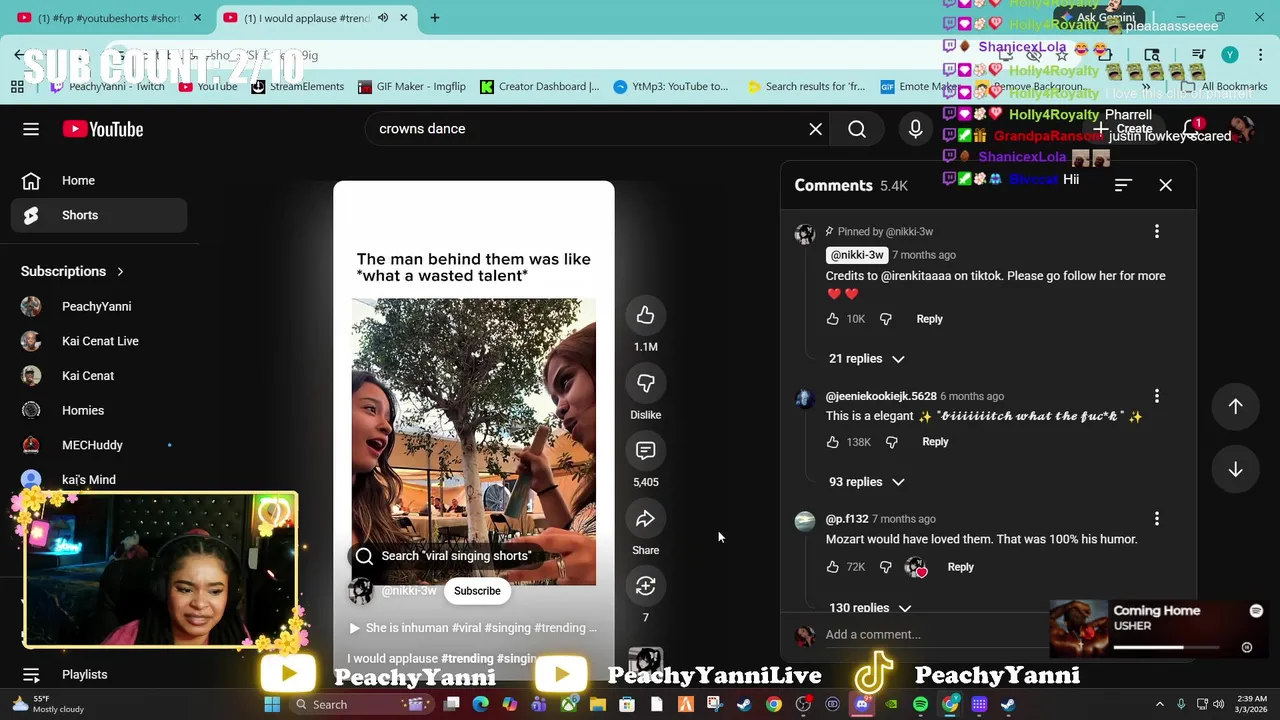Viewport: 1280px width, 720px height.
Task: Open the @nikki-3w channel avatar
Action: click(x=360, y=591)
